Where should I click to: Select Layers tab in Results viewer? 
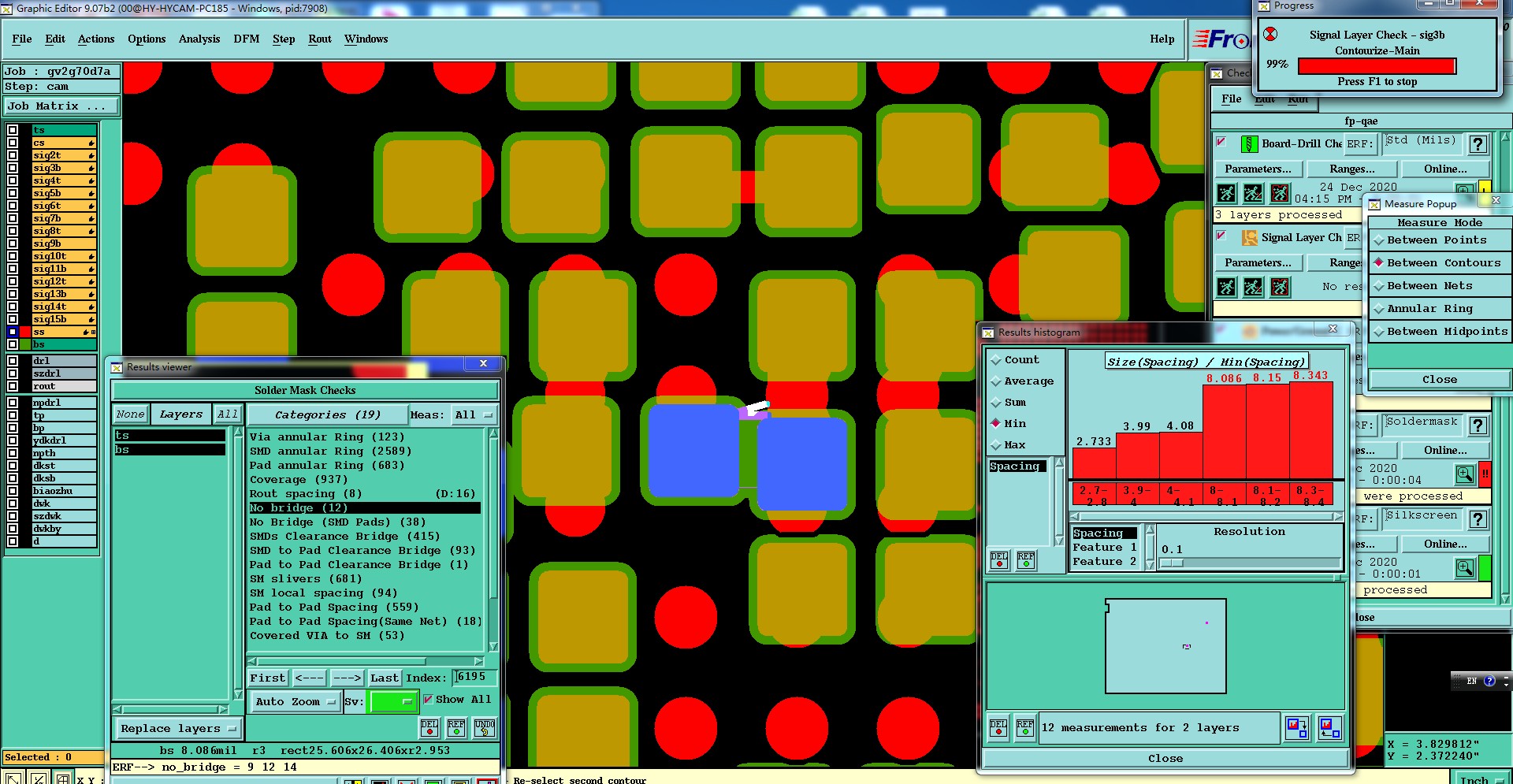[181, 414]
